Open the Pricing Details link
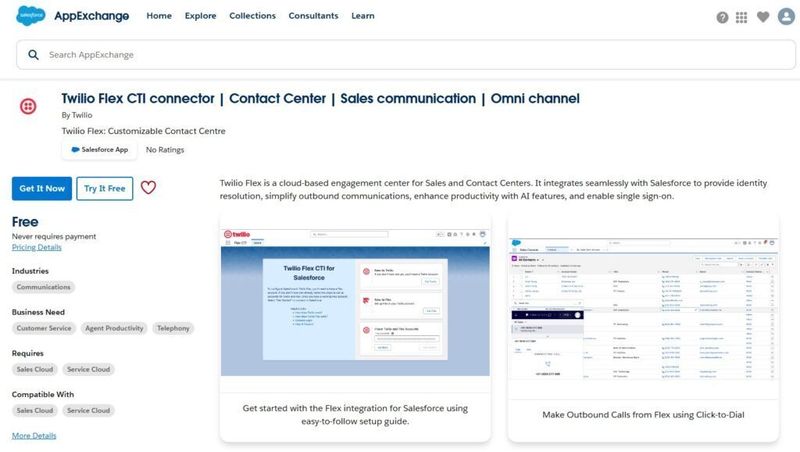Viewport: 800px width, 452px height. coord(36,247)
